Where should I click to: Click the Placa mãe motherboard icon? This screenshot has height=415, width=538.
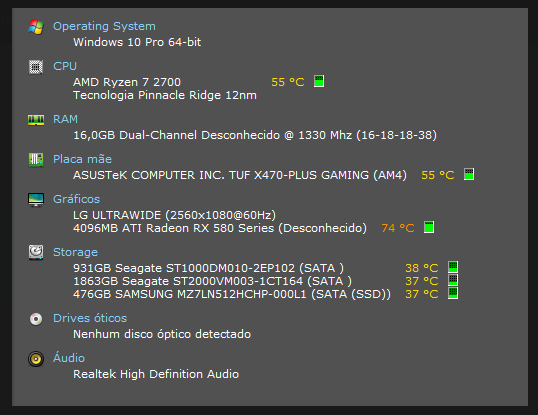pos(36,159)
